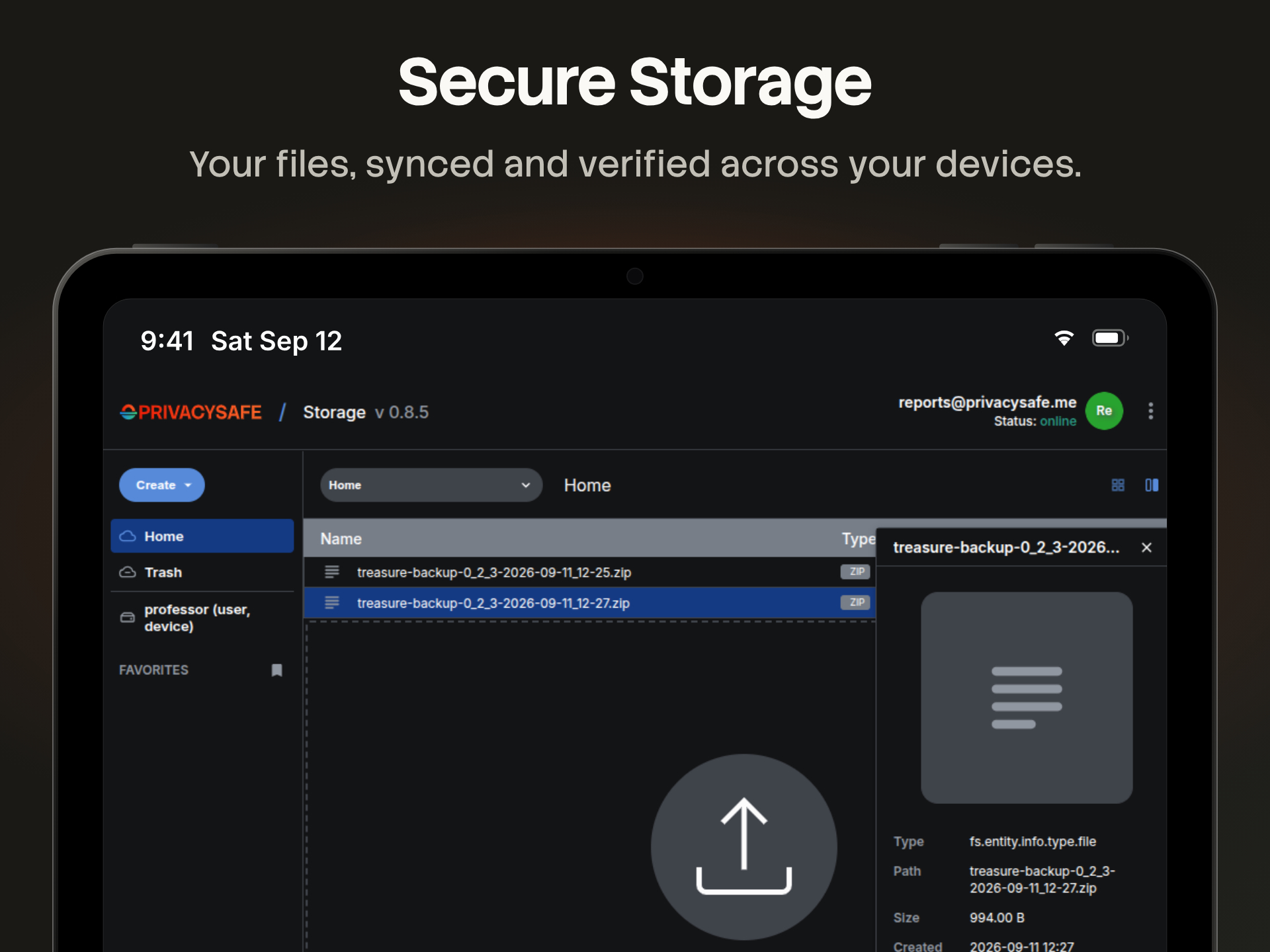This screenshot has width=1270, height=952.
Task: Click the green Re user avatar
Action: pyautogui.click(x=1104, y=411)
